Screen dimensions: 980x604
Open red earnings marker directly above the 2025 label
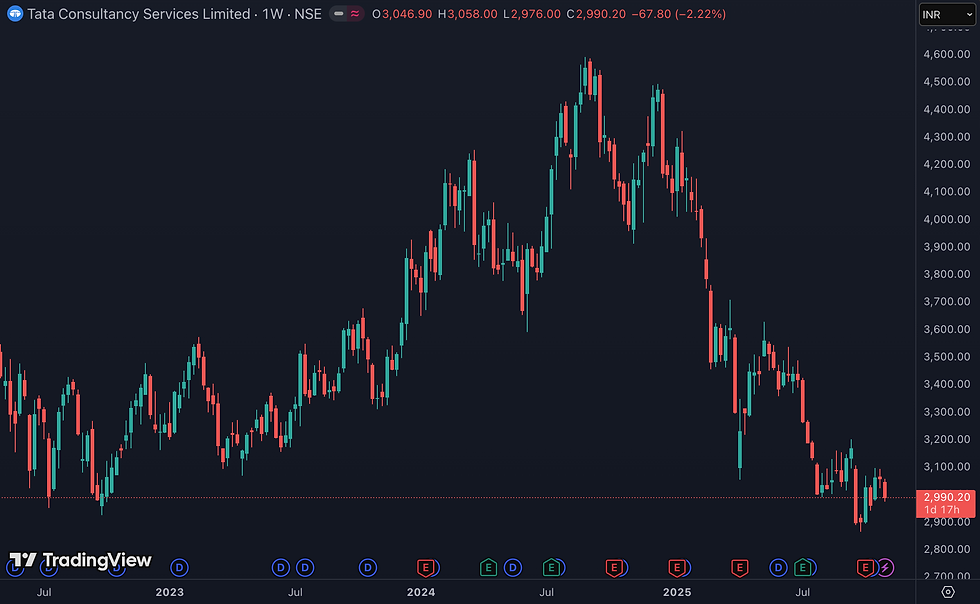pos(676,568)
